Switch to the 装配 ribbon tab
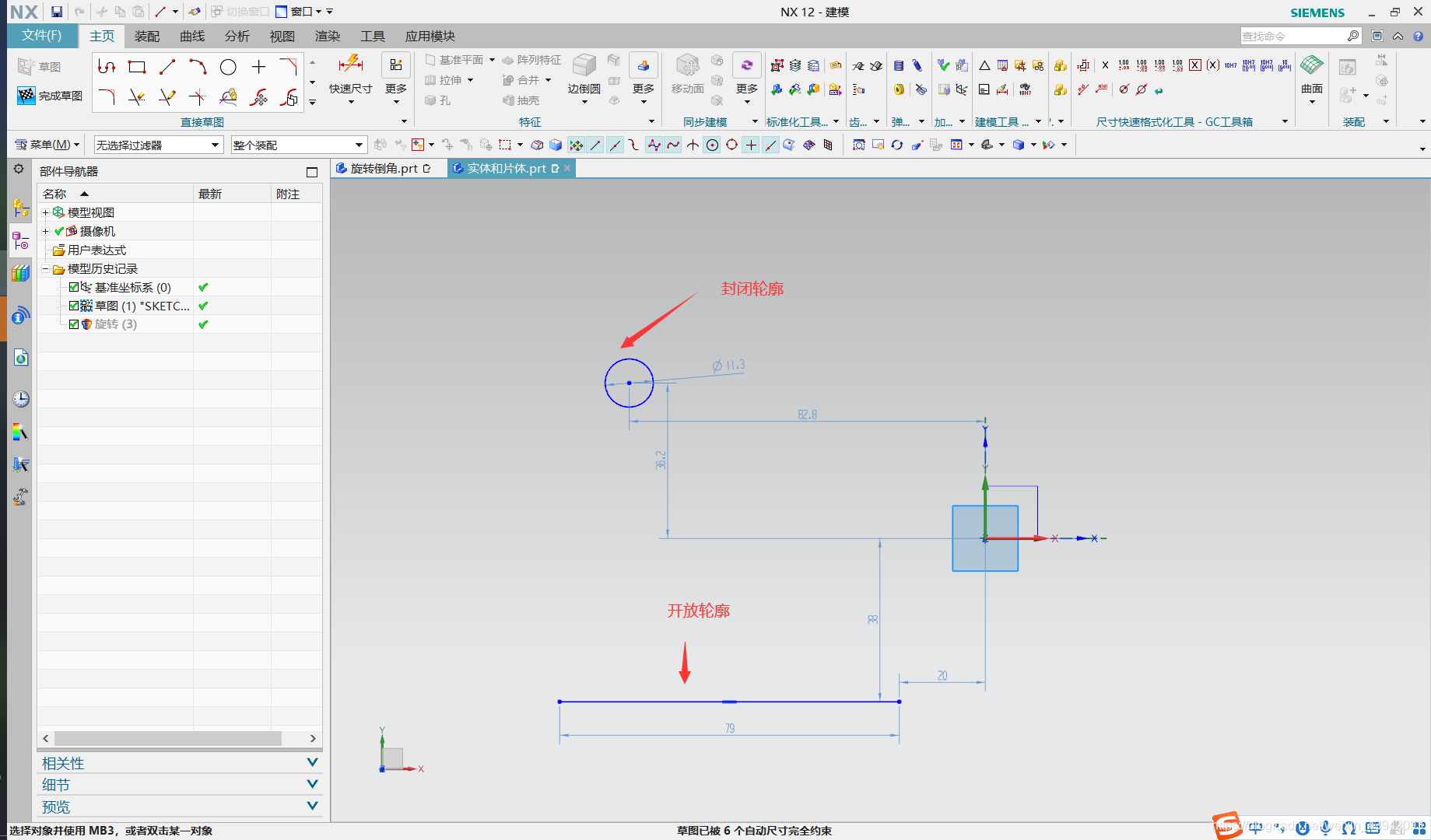 (x=147, y=36)
